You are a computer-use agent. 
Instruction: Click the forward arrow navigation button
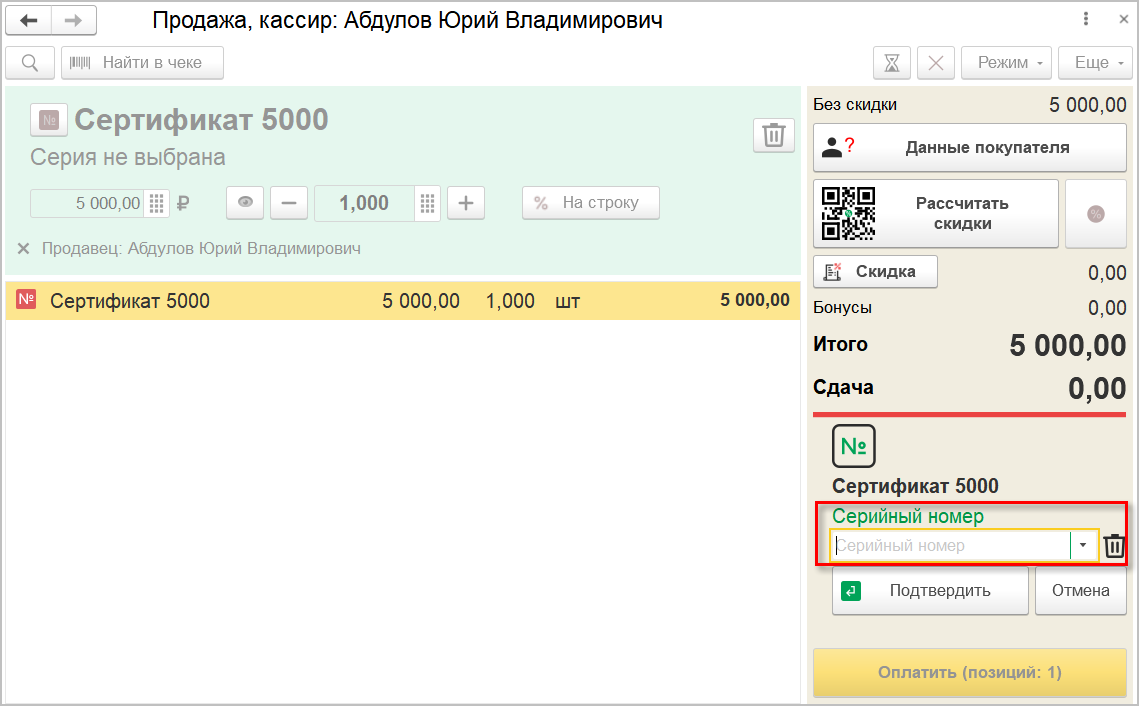click(x=73, y=21)
